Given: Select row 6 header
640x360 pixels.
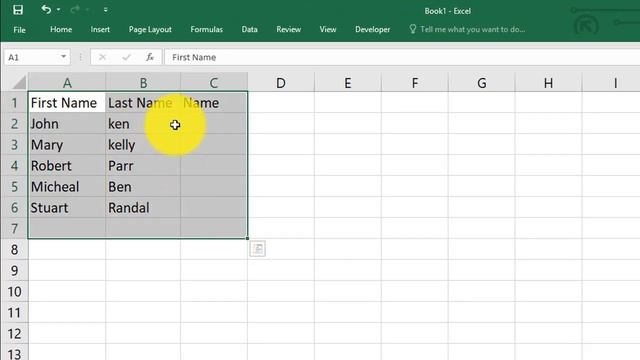Looking at the screenshot, I should (x=14, y=207).
